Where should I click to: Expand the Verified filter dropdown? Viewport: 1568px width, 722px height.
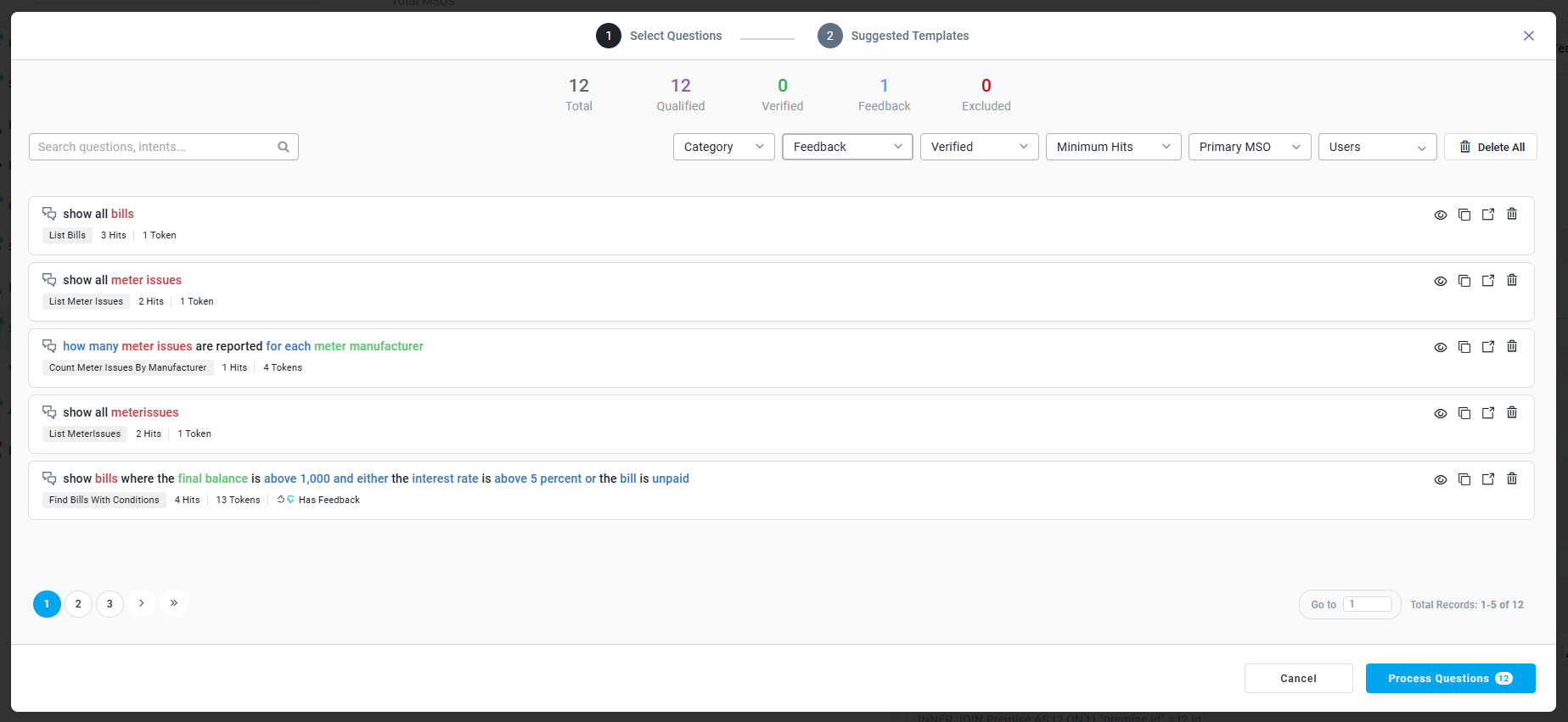980,147
